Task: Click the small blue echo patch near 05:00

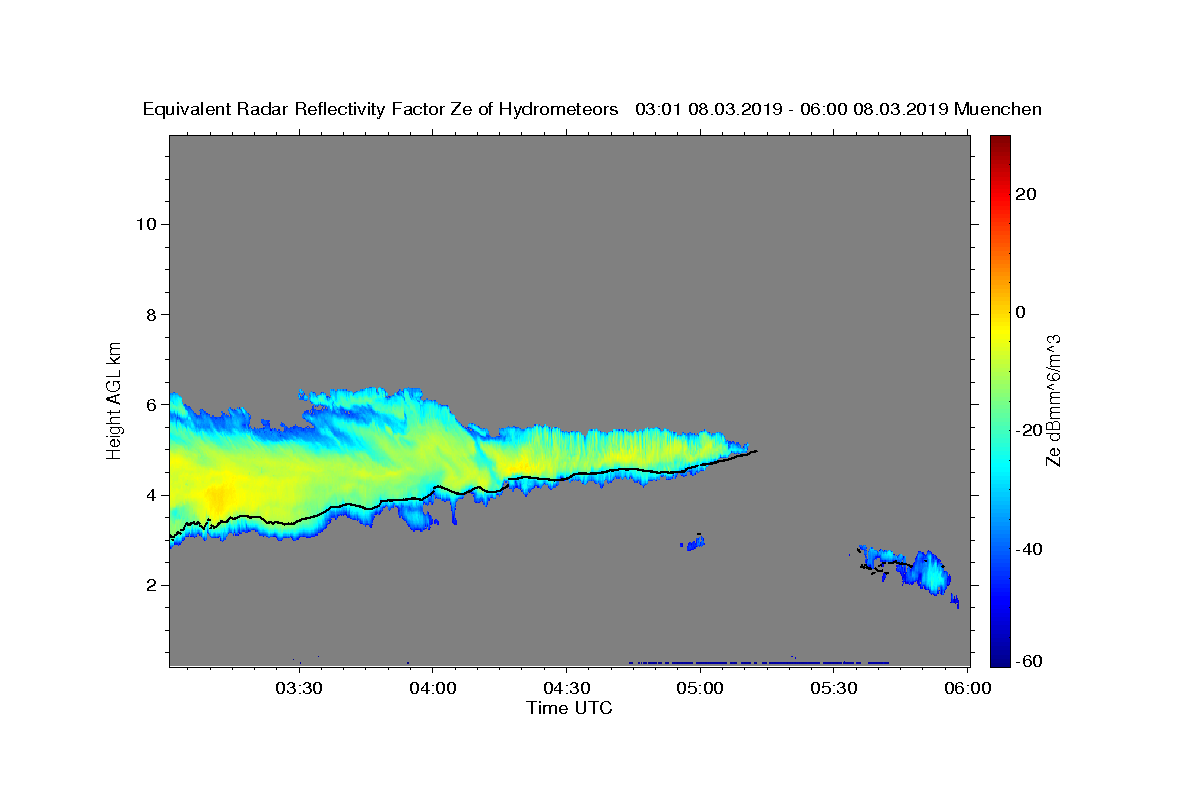Action: [693, 543]
